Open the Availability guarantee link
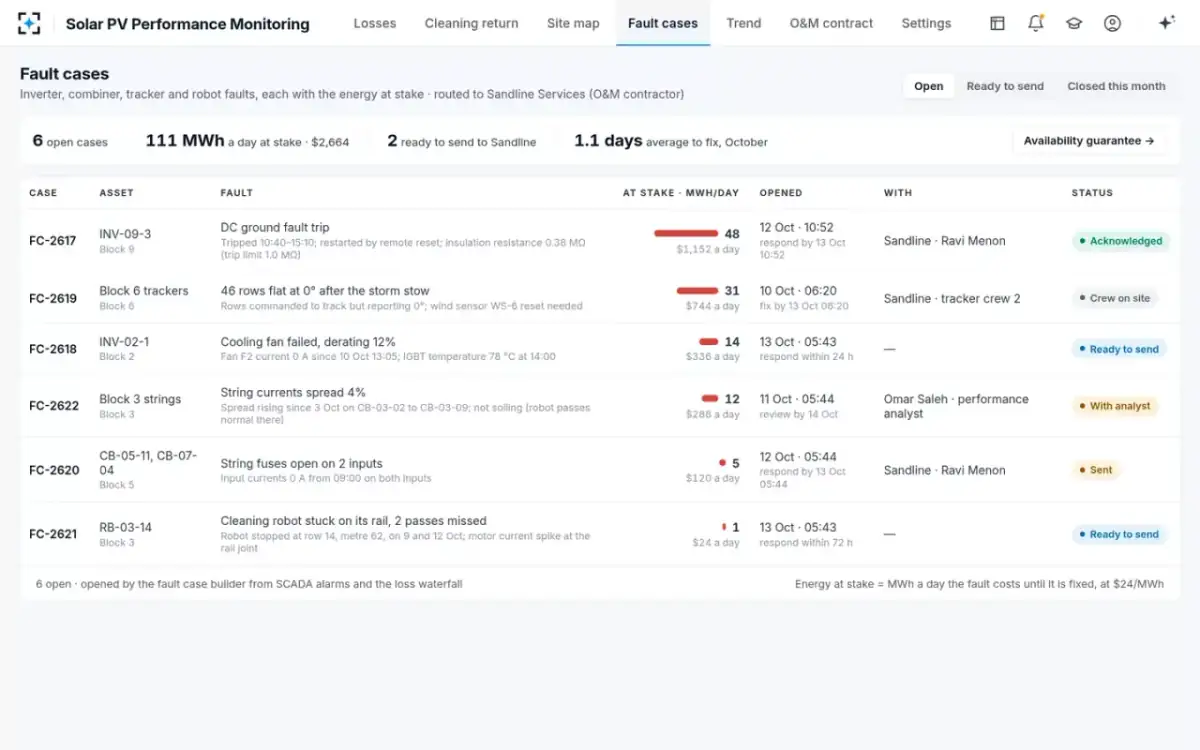The image size is (1200, 750). pyautogui.click(x=1089, y=141)
